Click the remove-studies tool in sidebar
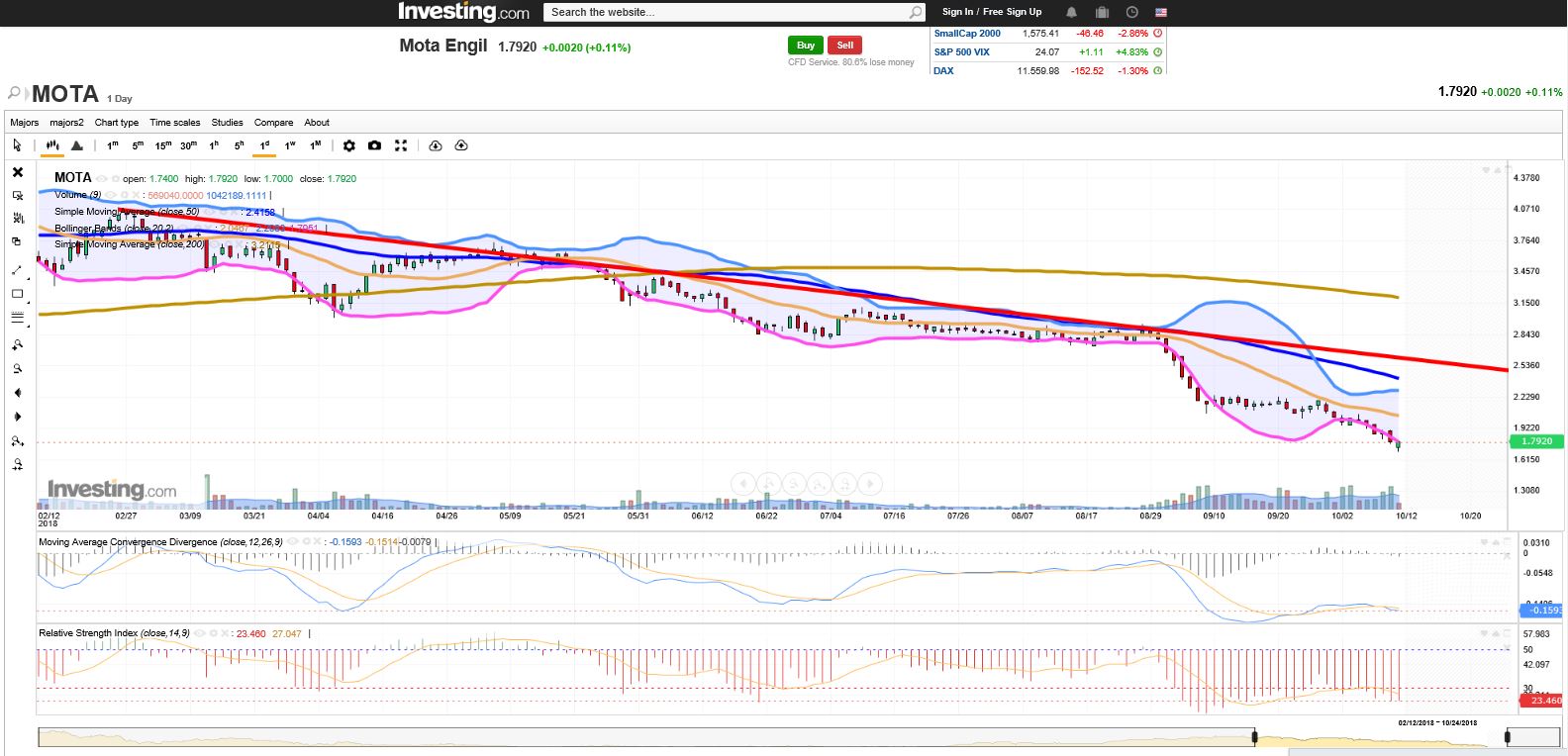 click(18, 219)
